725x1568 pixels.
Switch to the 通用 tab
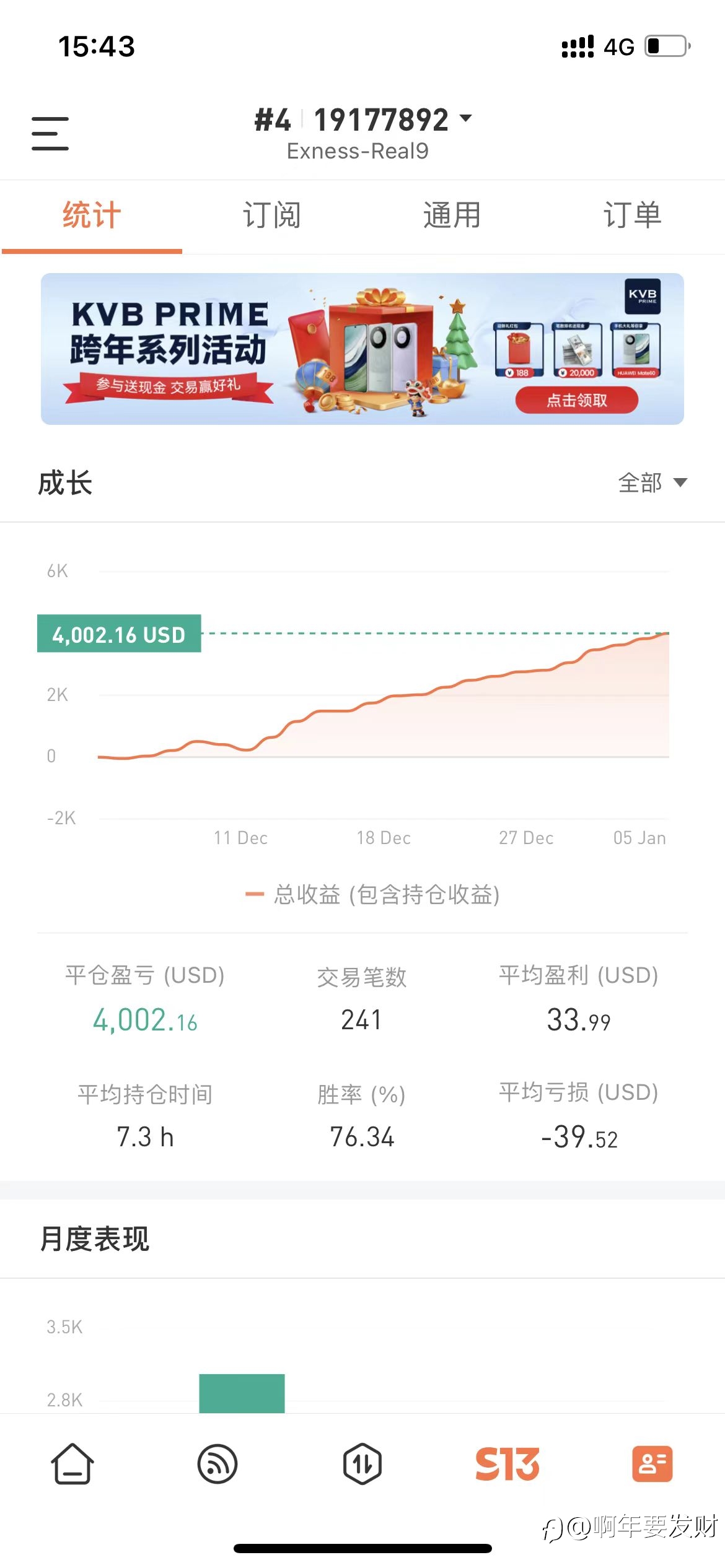(x=452, y=216)
